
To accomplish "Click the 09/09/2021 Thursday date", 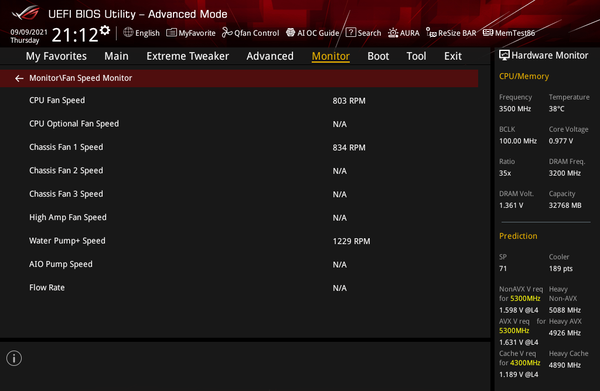I will (29, 36).
